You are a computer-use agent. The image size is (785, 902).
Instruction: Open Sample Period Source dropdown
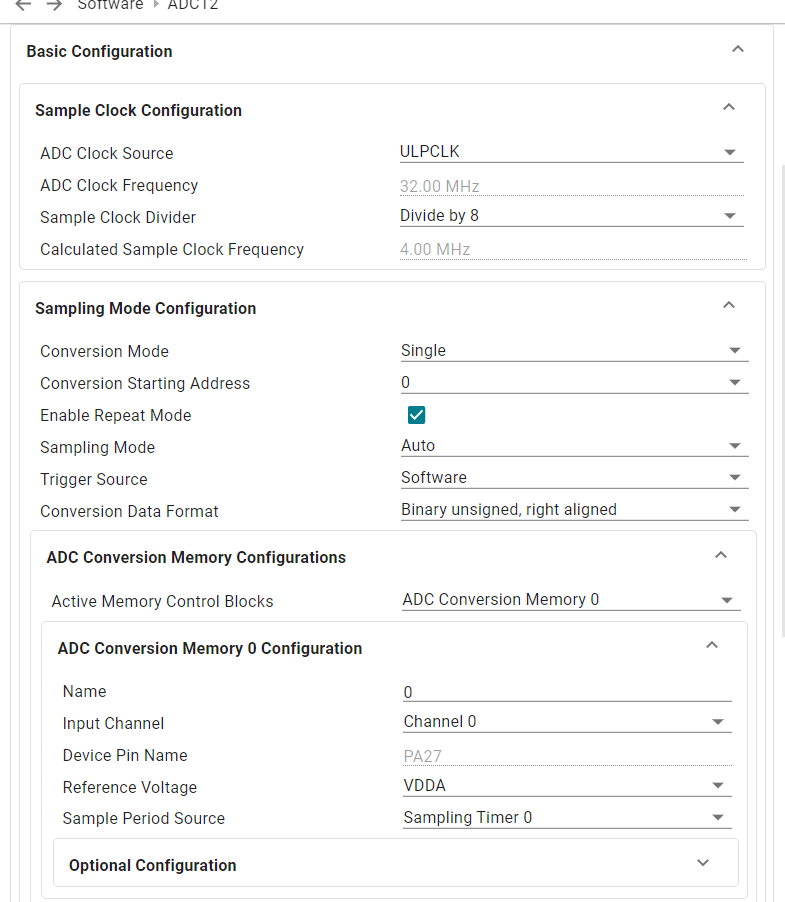tap(567, 817)
